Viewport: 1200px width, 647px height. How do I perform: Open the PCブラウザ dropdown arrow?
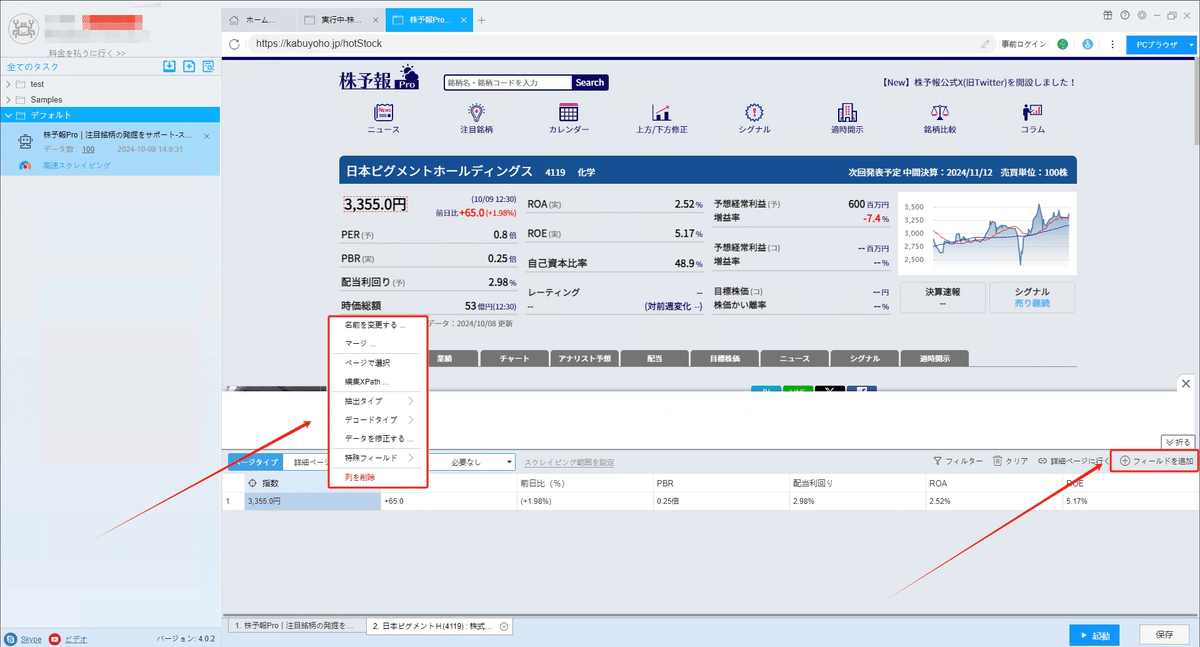(x=1191, y=44)
